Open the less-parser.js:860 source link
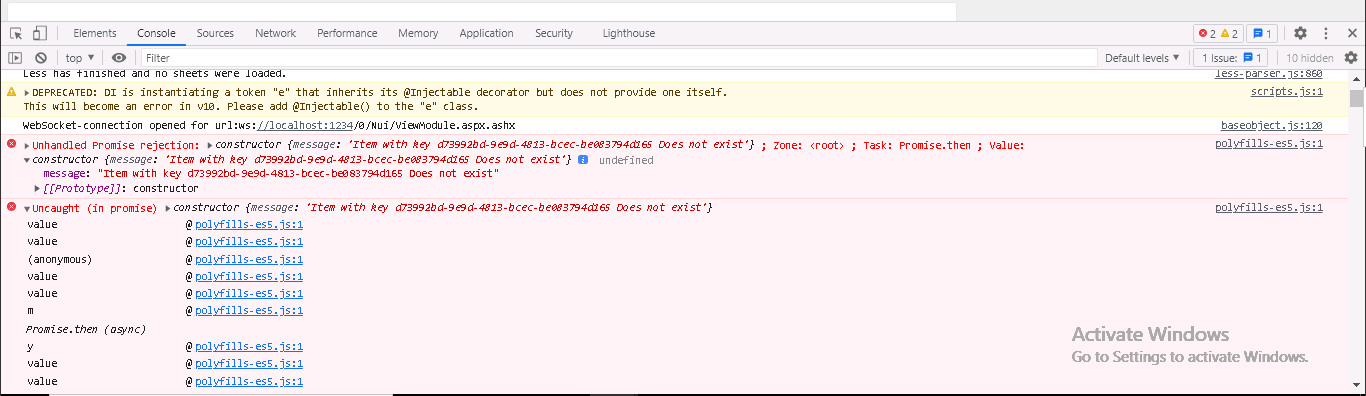This screenshot has width=1366, height=396. pos(1268,74)
